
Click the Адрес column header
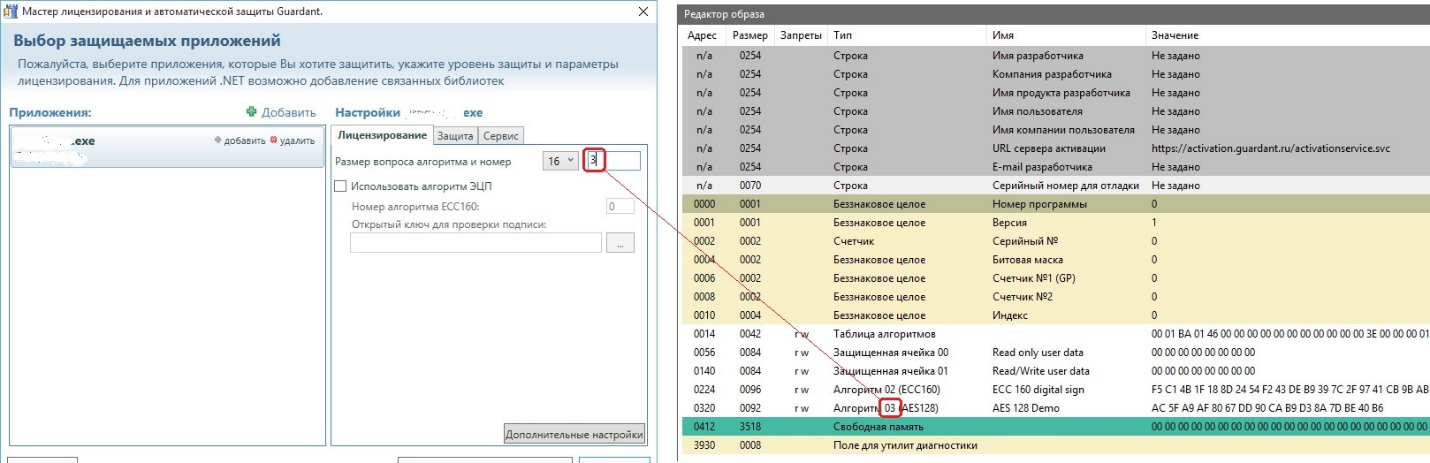(702, 36)
